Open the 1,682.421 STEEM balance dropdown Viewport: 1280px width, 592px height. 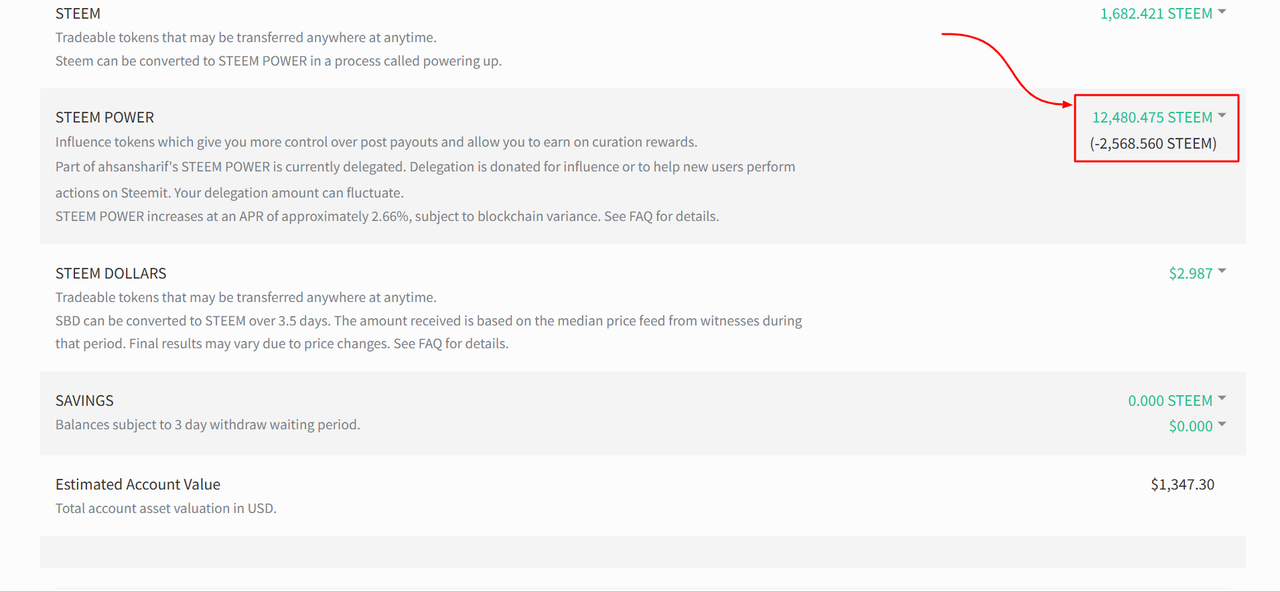[1156, 13]
